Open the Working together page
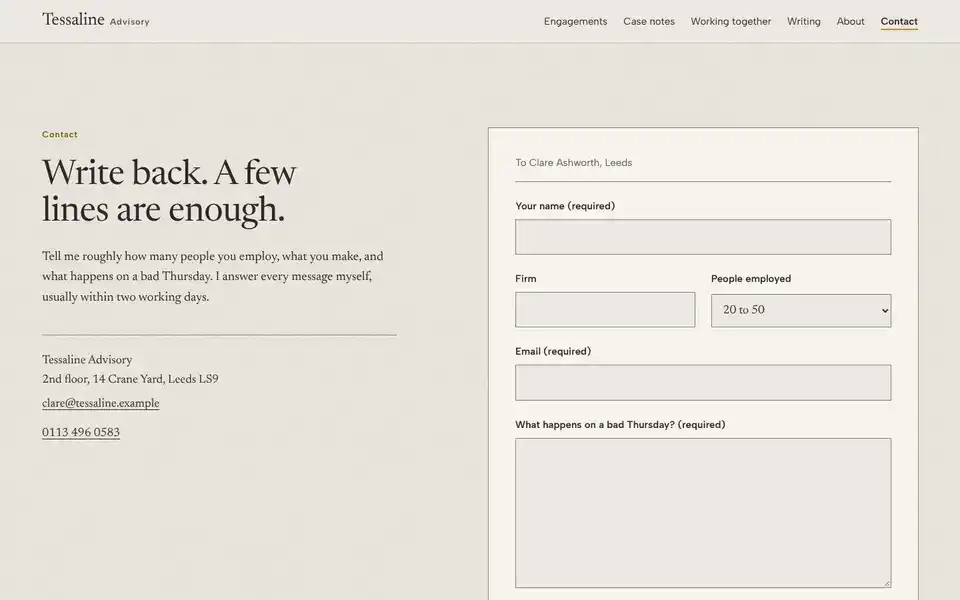960x600 pixels. 730,21
